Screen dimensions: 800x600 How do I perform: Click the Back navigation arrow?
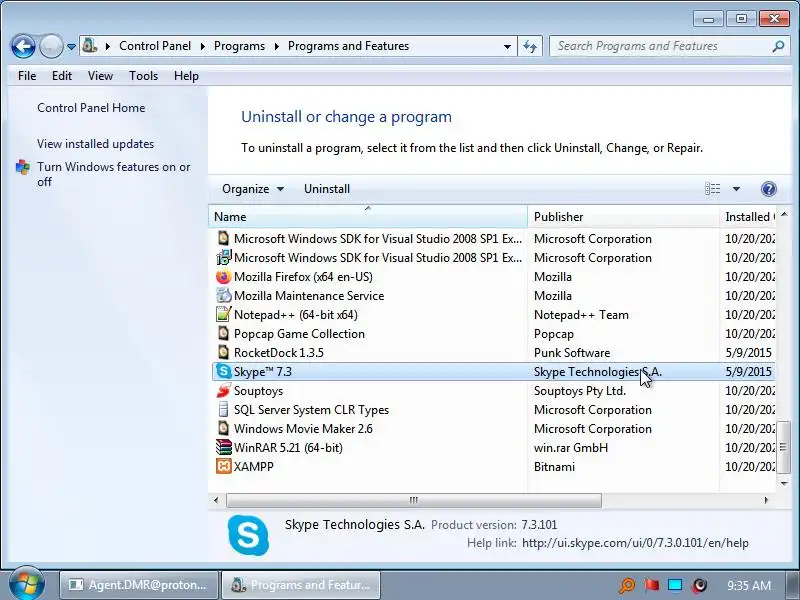23,46
